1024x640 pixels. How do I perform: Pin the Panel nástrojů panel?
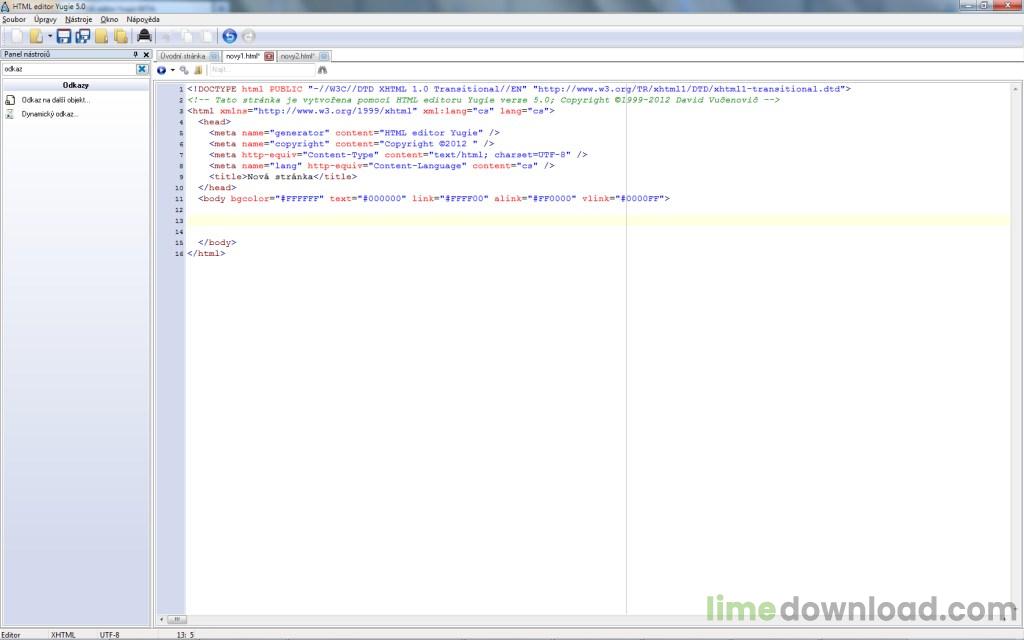(136, 54)
